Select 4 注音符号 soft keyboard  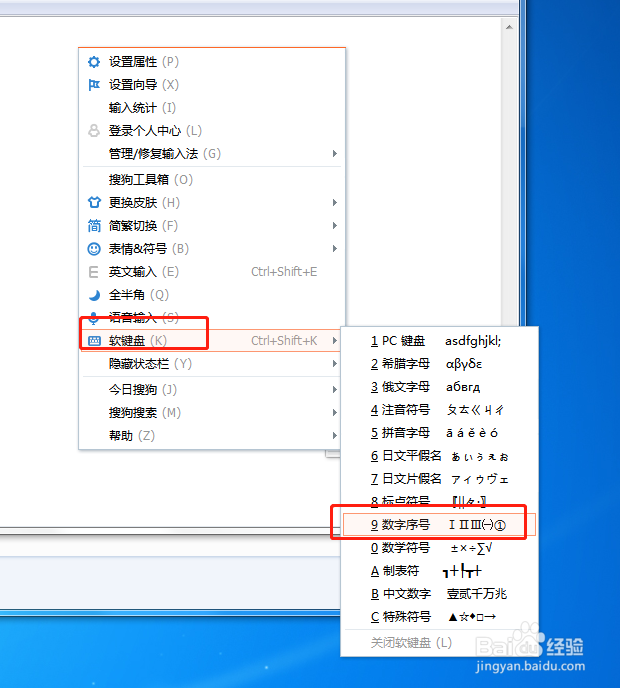pos(439,410)
